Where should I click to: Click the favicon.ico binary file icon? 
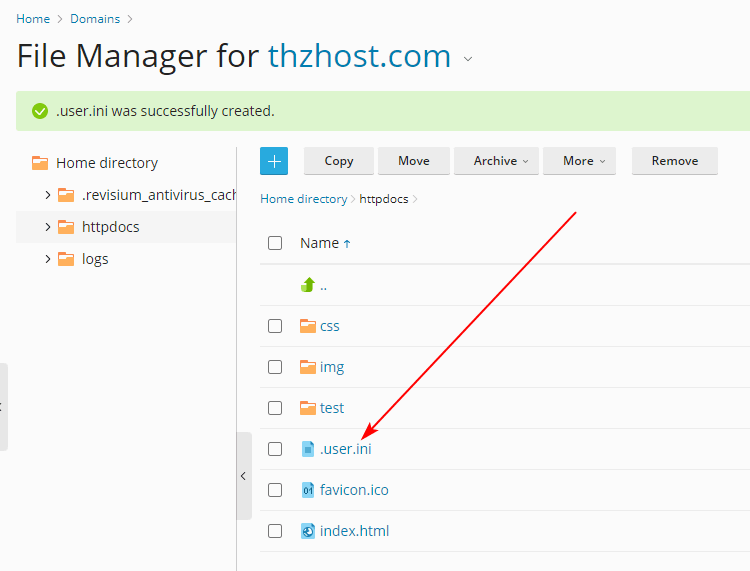coord(308,490)
